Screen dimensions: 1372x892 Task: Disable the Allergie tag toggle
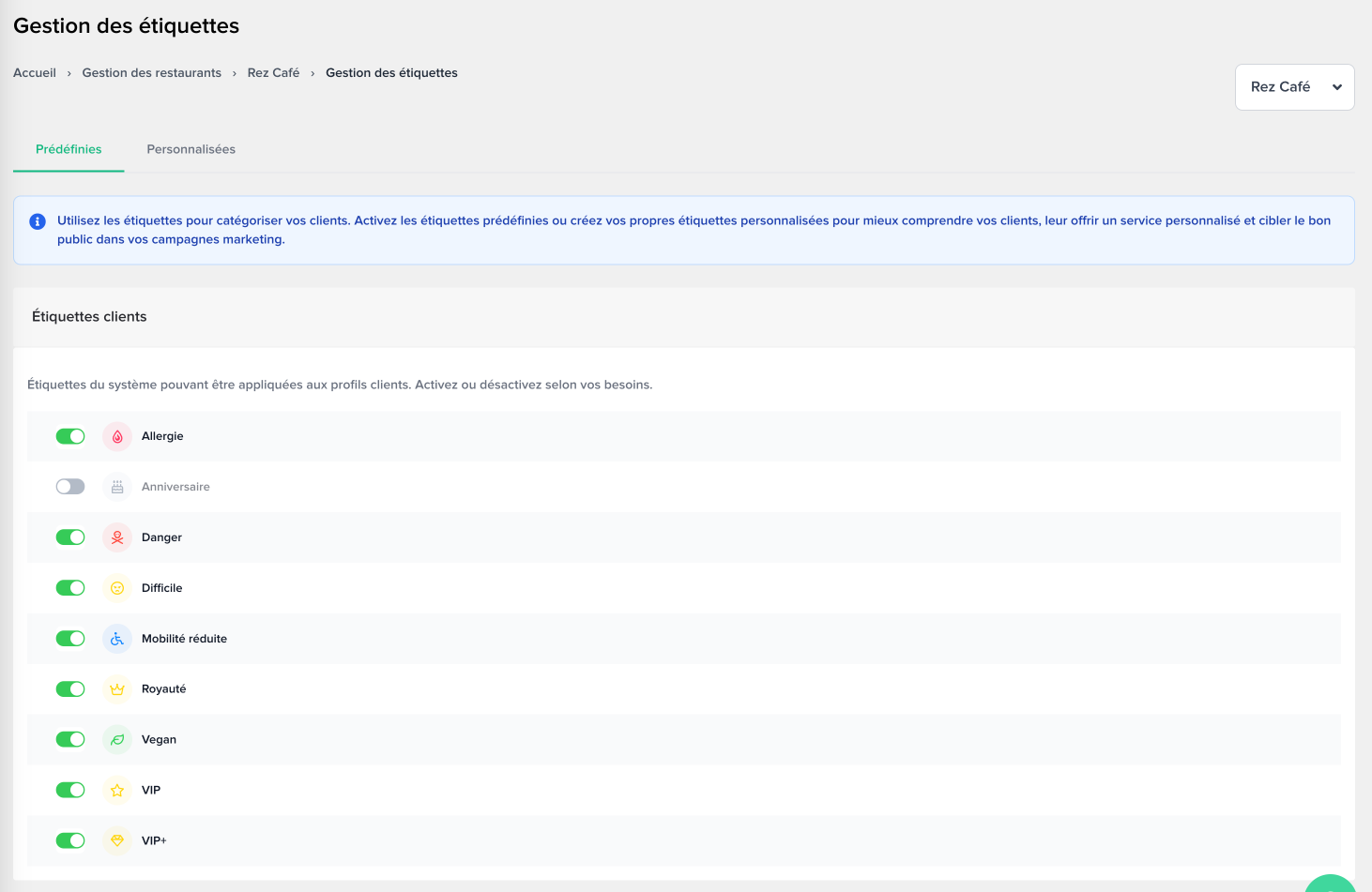pos(70,436)
